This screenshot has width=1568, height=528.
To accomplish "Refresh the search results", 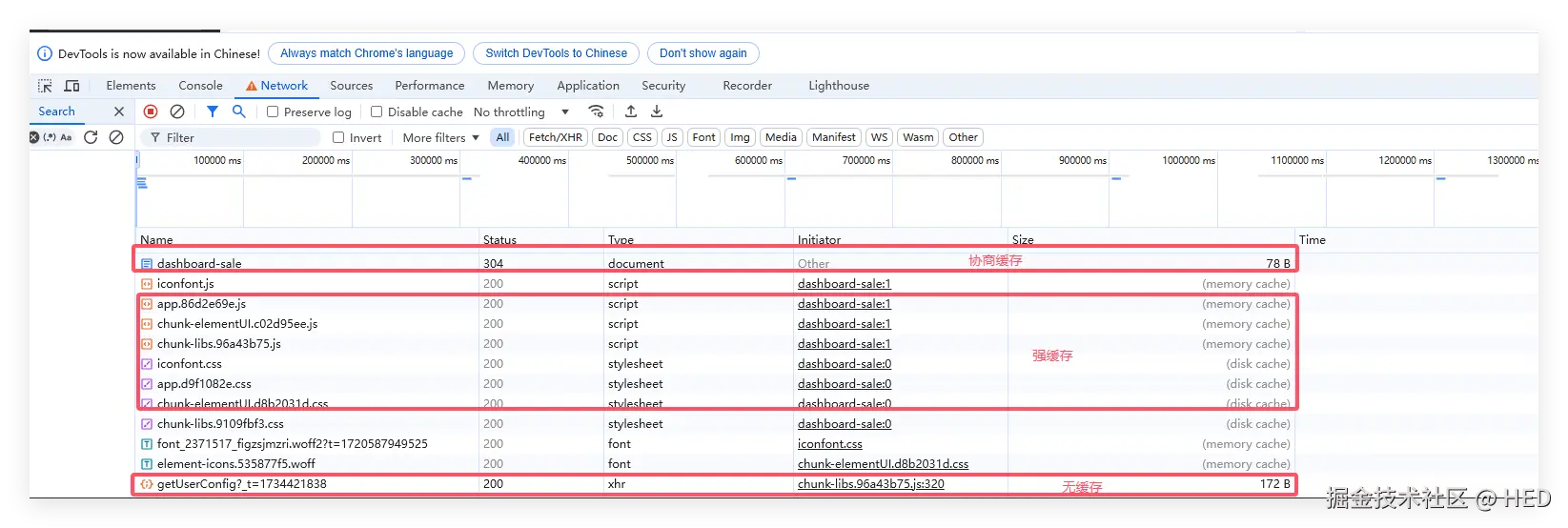I will tap(91, 137).
